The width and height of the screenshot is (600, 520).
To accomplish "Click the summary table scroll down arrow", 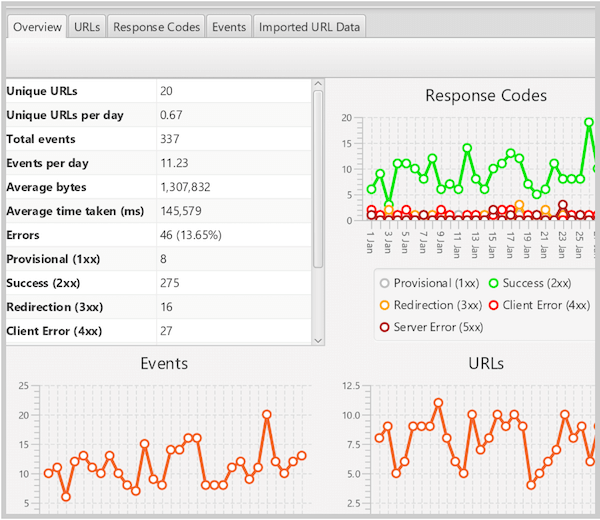I will click(x=318, y=340).
